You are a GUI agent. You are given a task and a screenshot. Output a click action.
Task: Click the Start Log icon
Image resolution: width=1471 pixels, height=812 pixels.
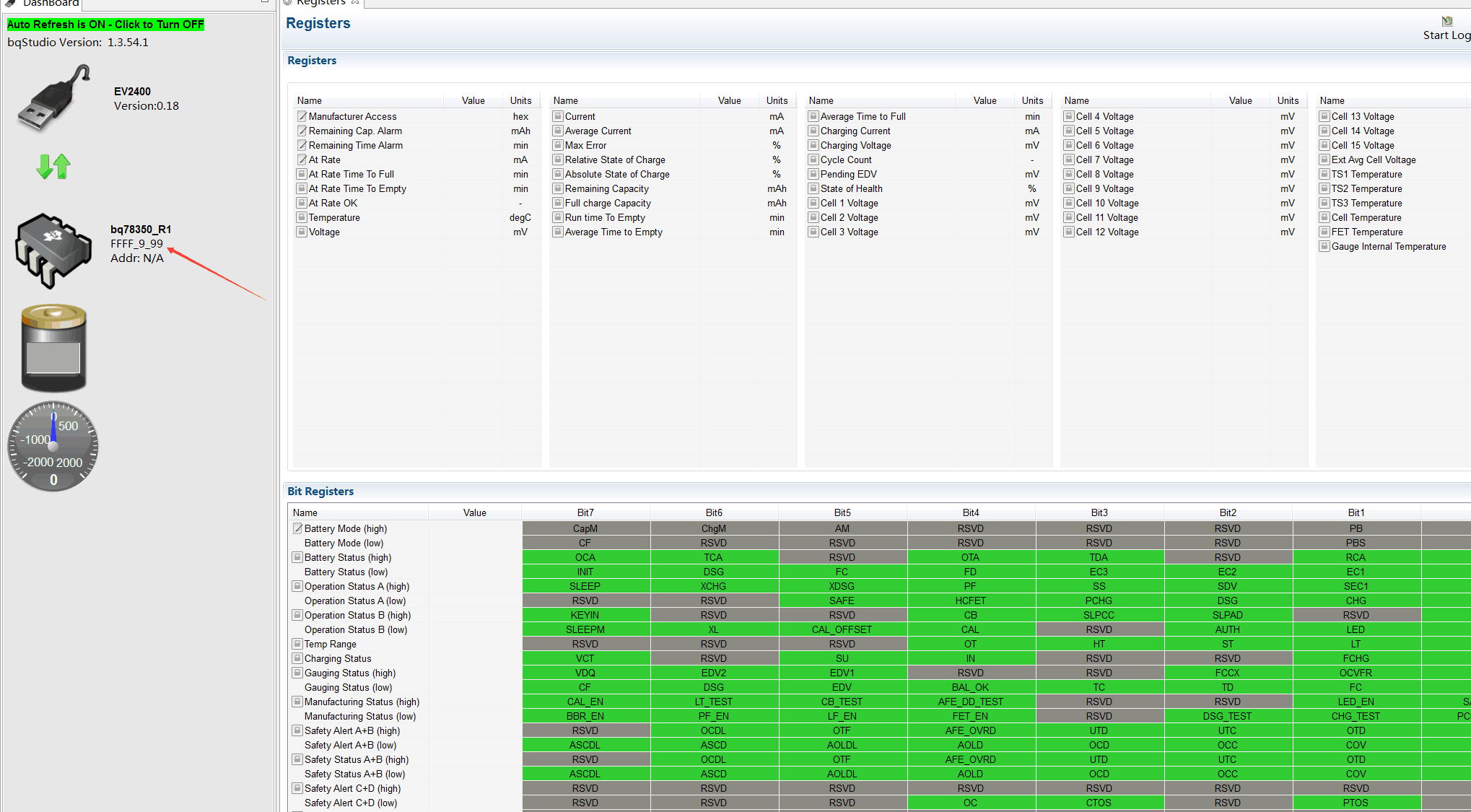(1446, 21)
